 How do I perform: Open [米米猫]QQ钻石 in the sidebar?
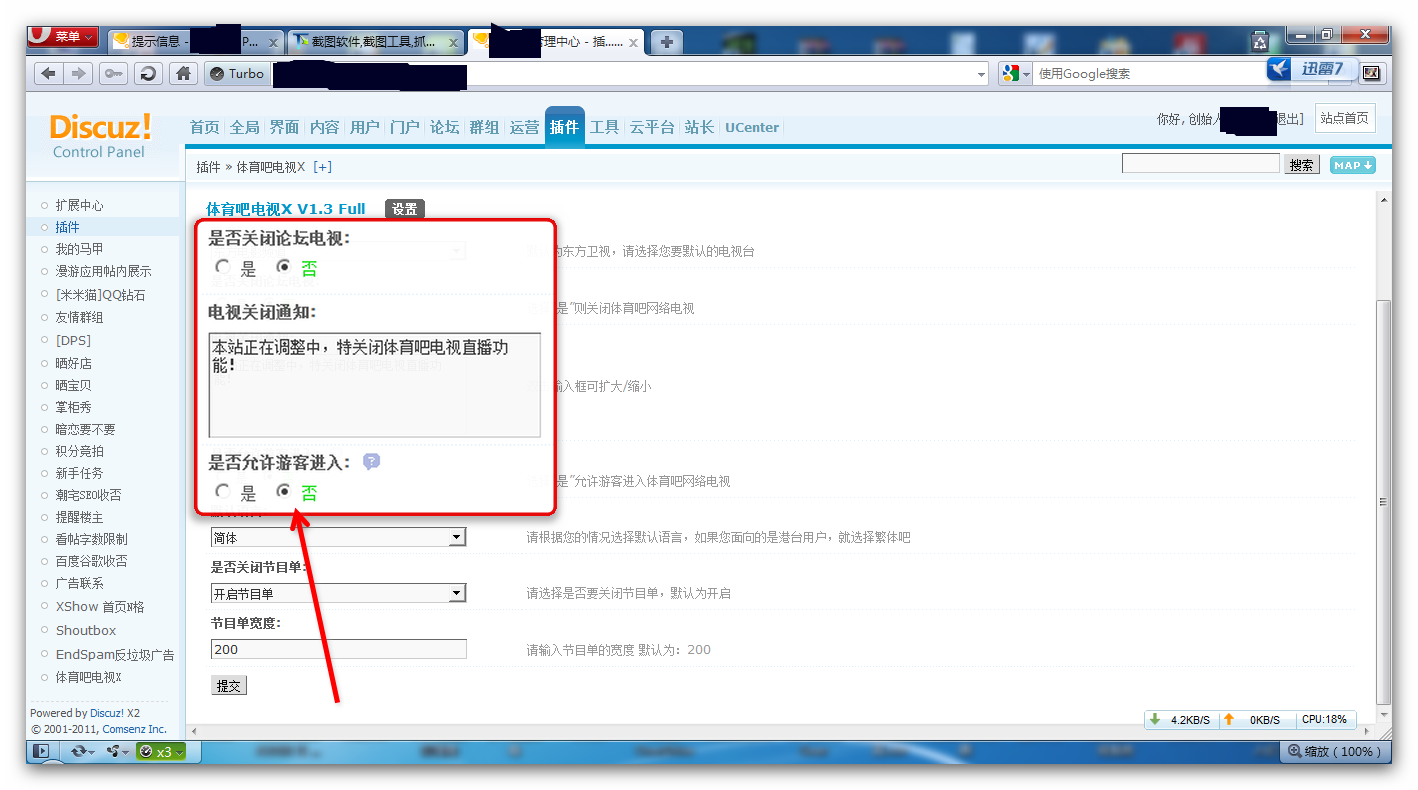pos(100,295)
